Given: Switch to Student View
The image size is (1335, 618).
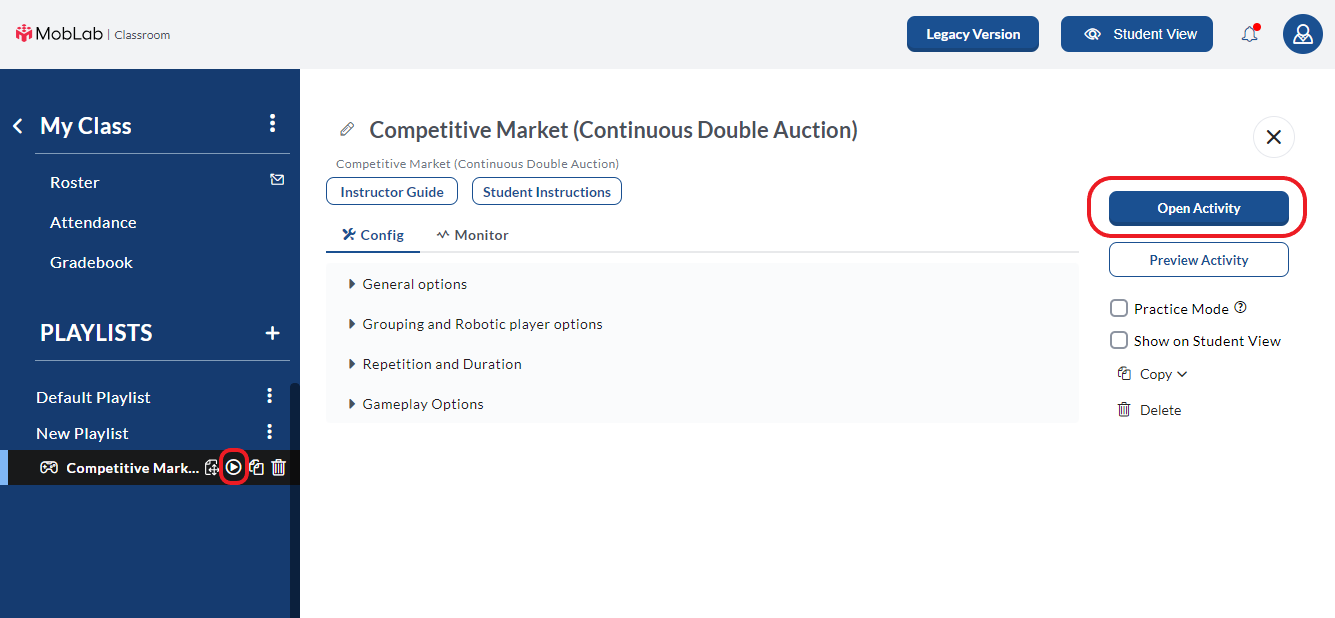Looking at the screenshot, I should click(x=1137, y=34).
